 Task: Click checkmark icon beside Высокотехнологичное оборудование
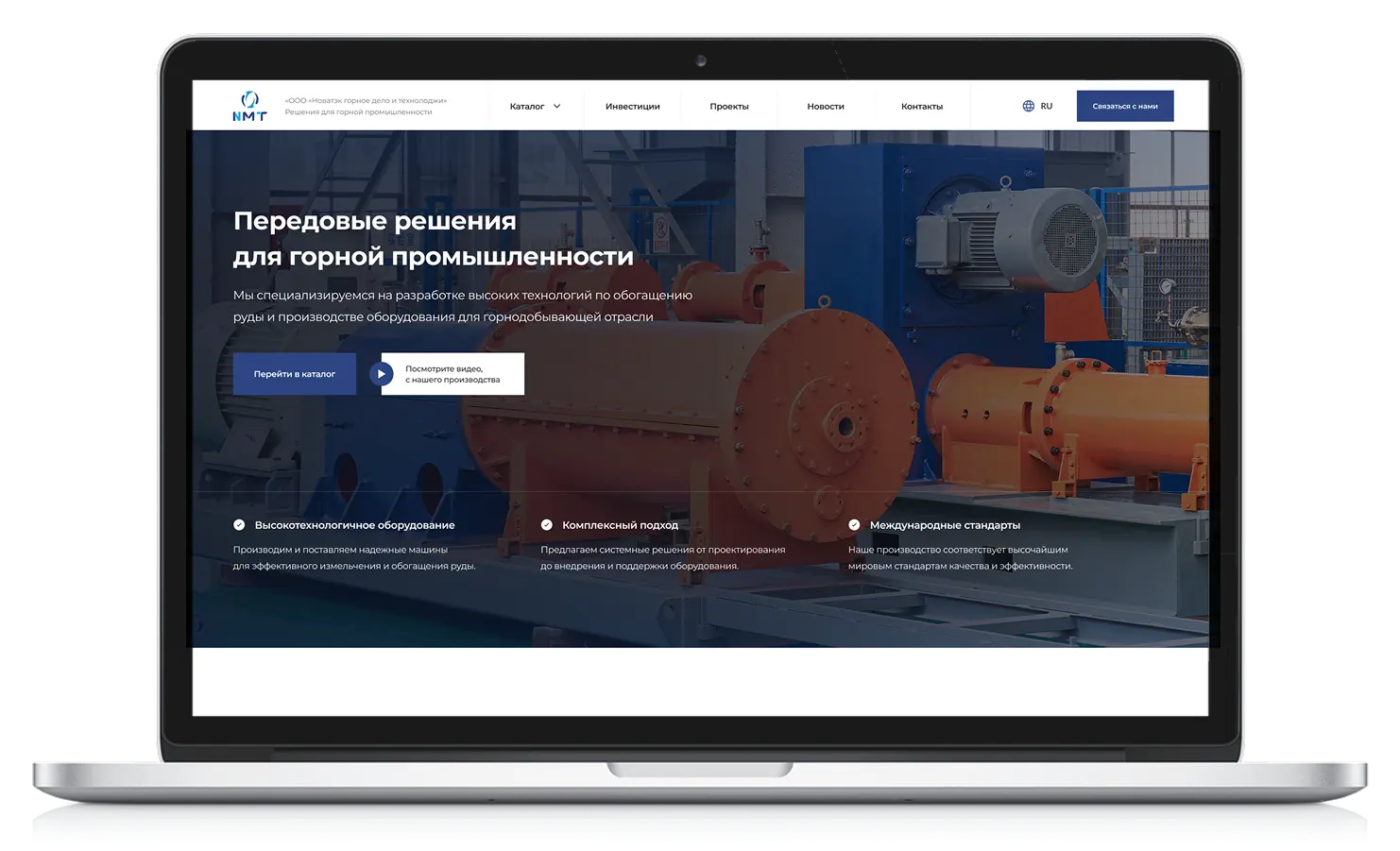click(x=239, y=525)
